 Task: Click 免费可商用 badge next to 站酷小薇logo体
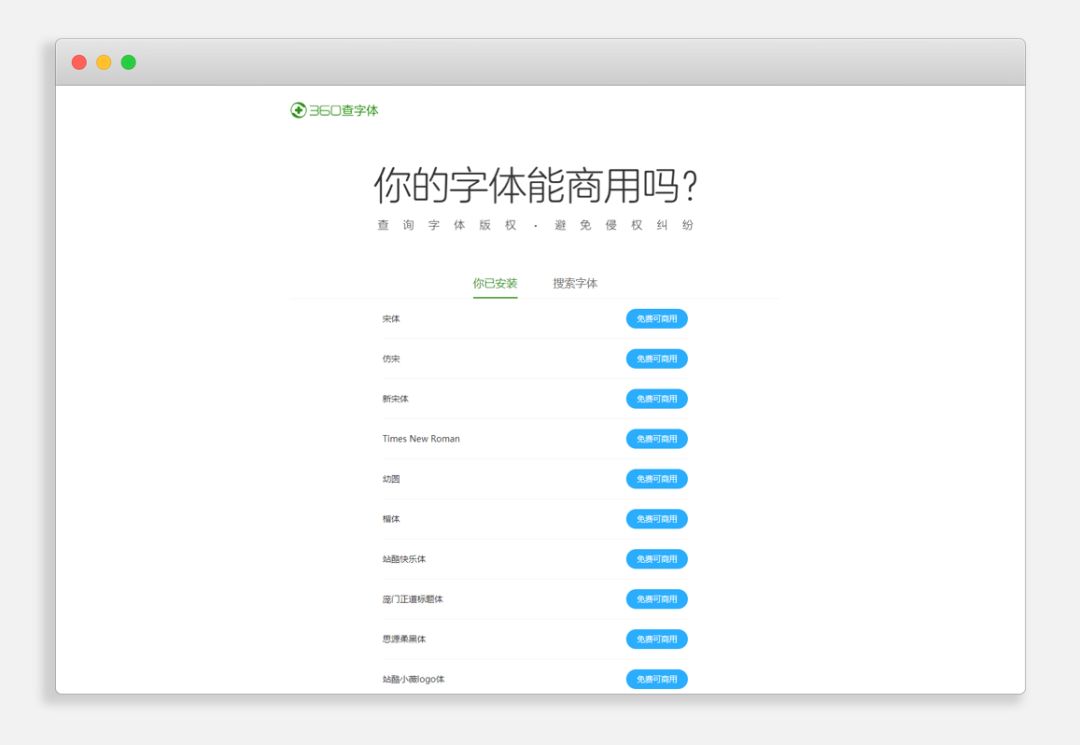[656, 678]
